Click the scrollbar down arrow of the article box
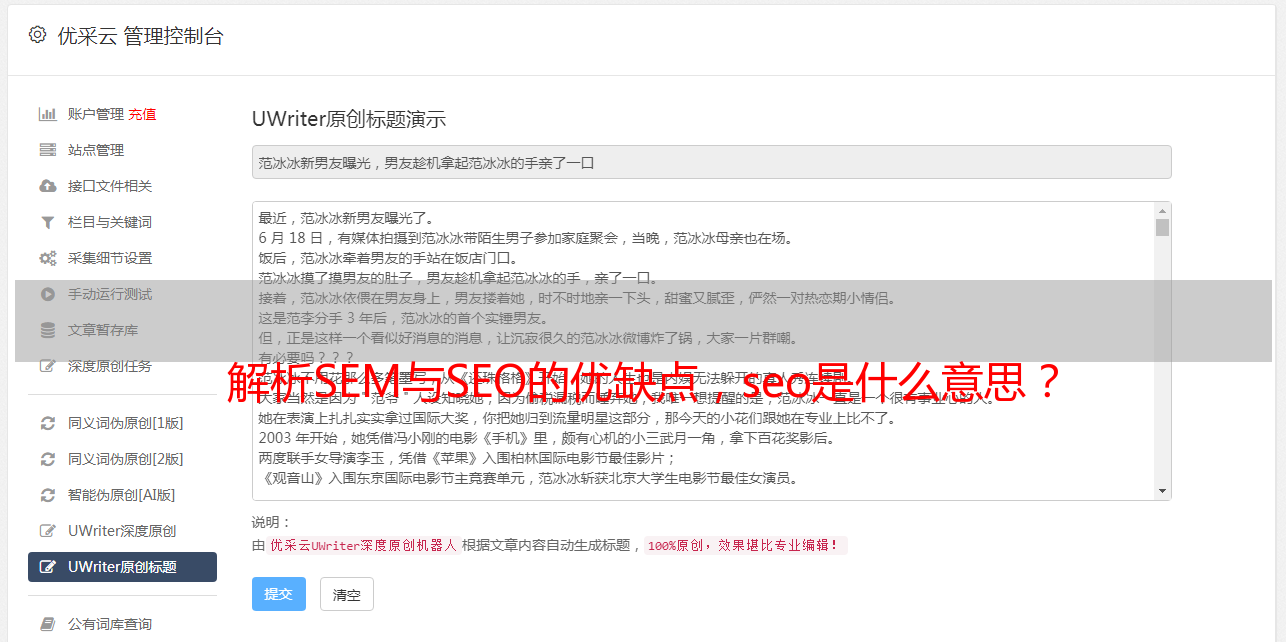 (x=1162, y=491)
